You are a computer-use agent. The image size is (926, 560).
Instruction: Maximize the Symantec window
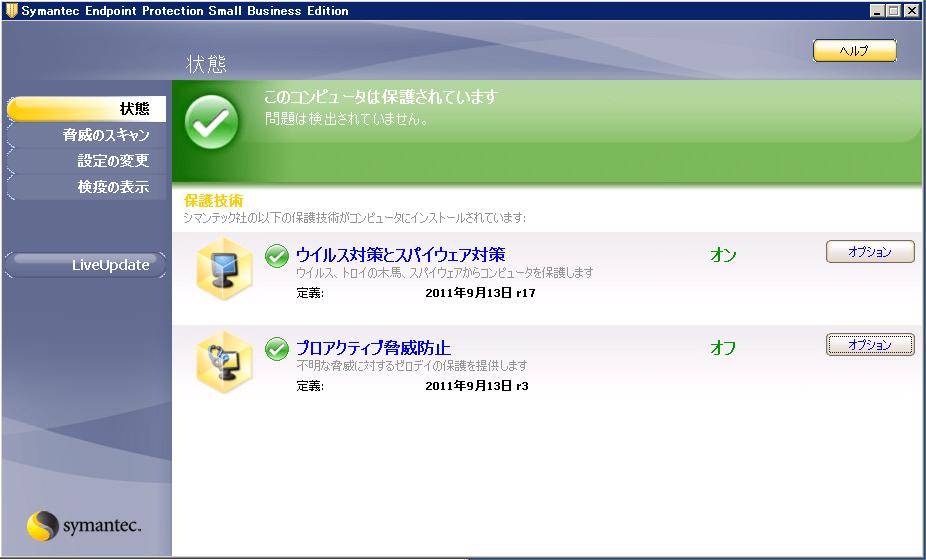coord(894,11)
